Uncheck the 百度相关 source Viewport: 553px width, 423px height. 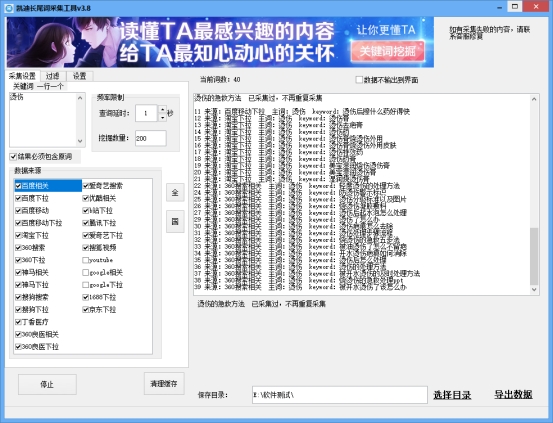[x=18, y=186]
